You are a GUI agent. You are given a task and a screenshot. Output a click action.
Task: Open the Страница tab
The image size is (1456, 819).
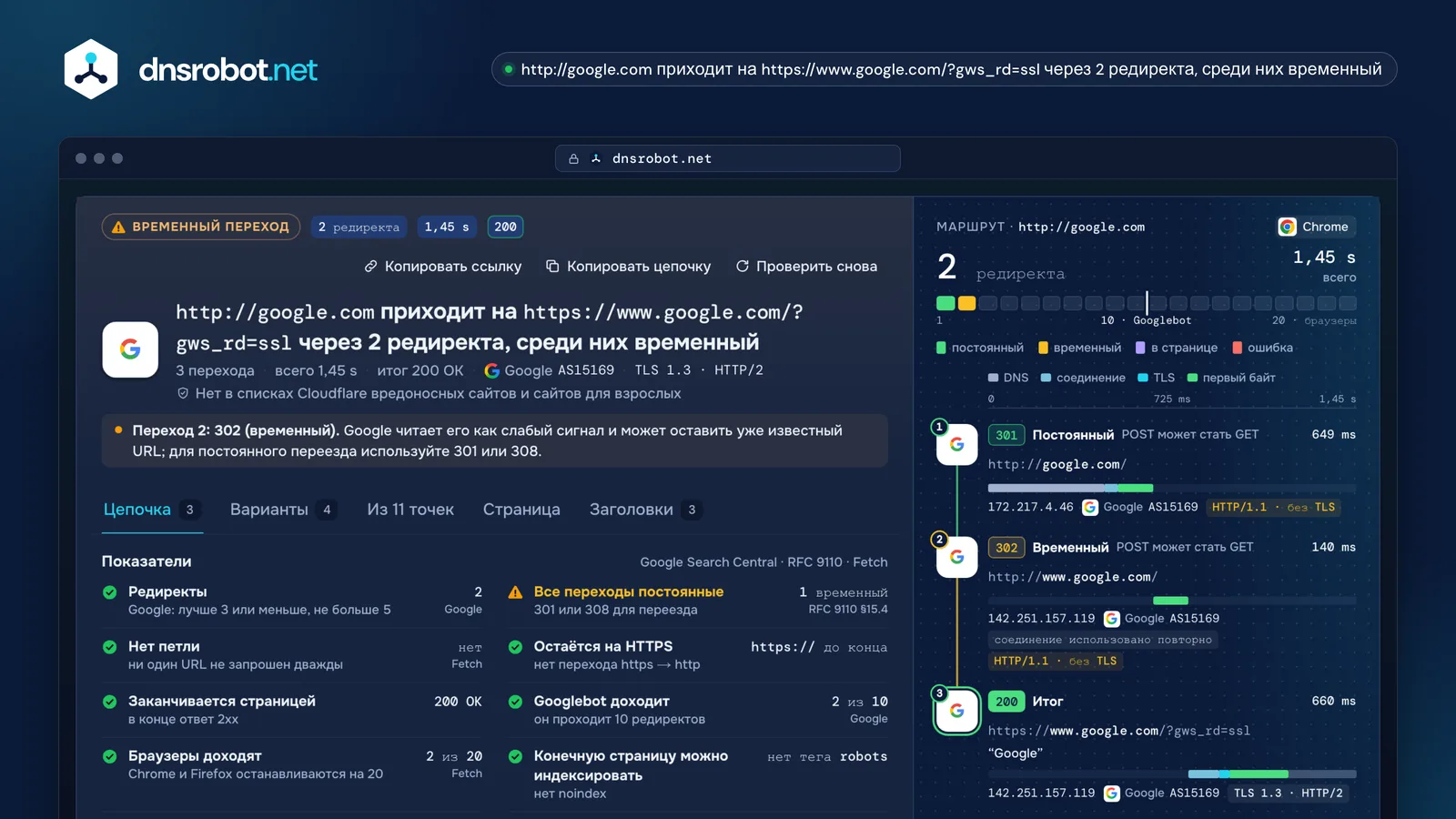(521, 510)
